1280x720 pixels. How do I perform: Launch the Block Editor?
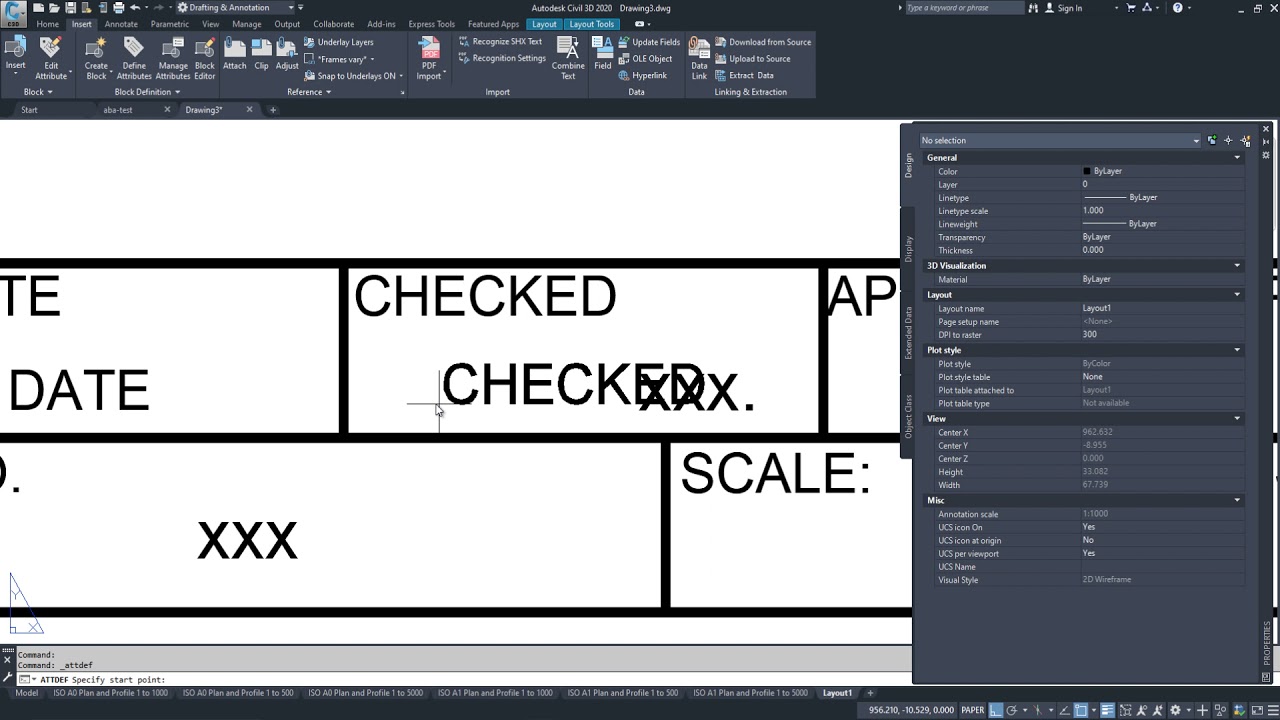coord(205,58)
